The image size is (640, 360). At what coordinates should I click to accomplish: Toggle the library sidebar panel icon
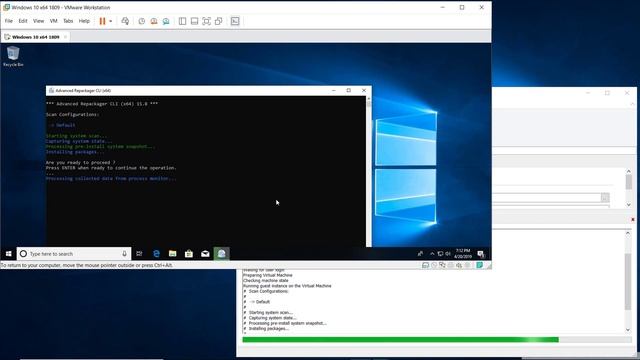pyautogui.click(x=182, y=21)
